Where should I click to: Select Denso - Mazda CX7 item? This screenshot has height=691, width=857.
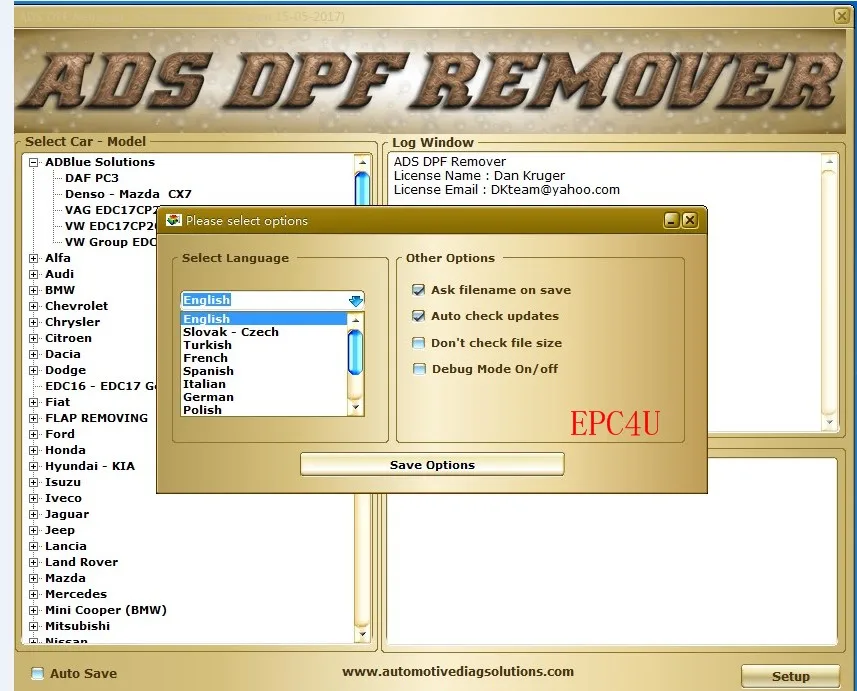(x=128, y=194)
